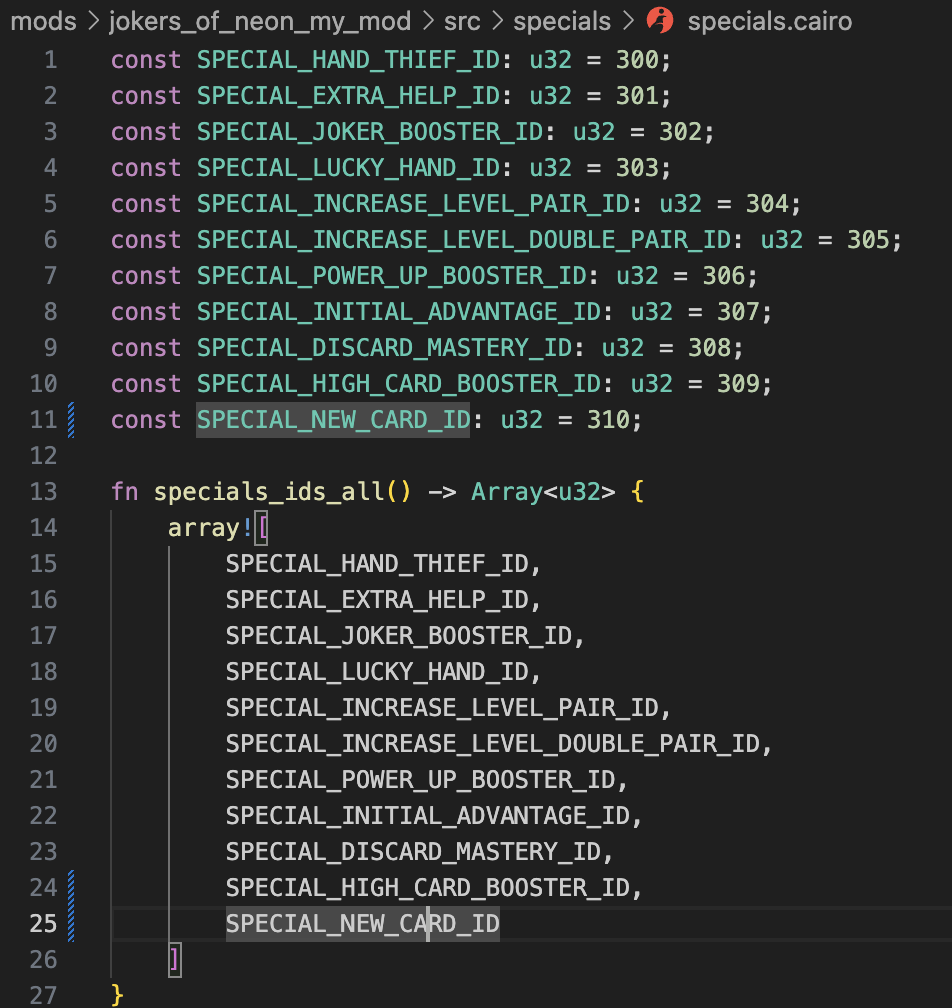Click the highlighted SPECIAL_NEW_CARD_ID constant on line 11

tap(333, 420)
